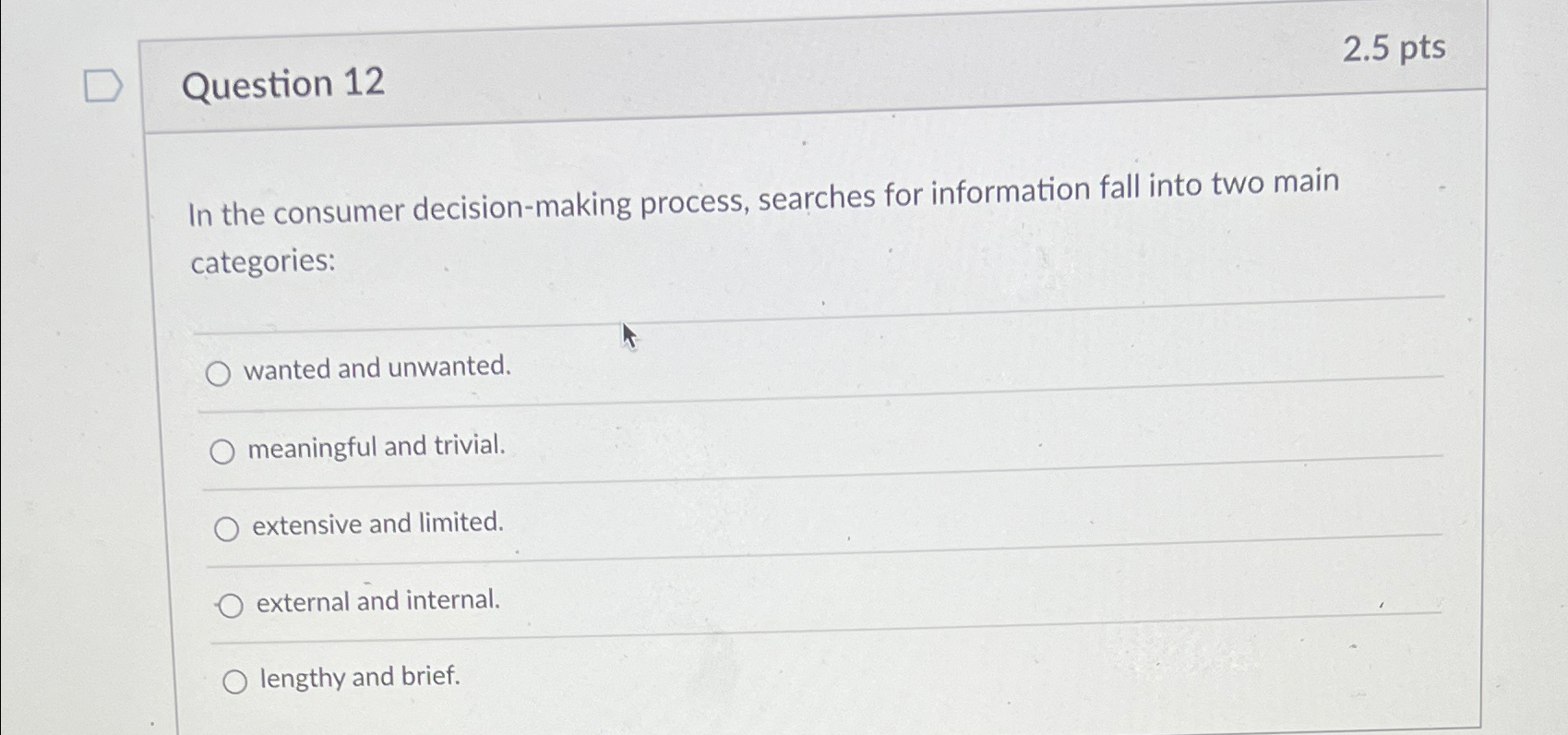Toggle the bookmark marker for this question

[102, 85]
